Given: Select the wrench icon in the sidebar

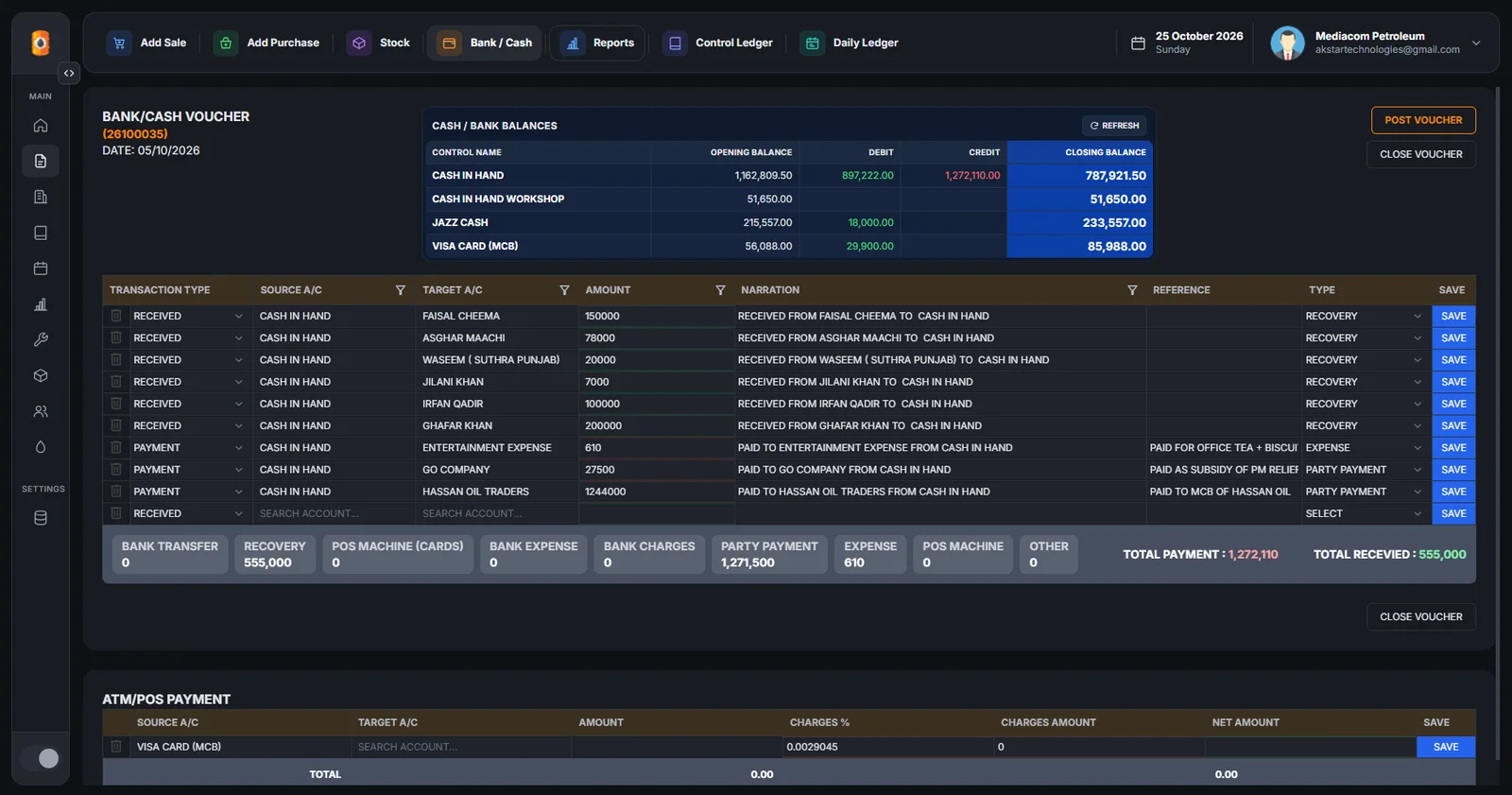Looking at the screenshot, I should [x=41, y=339].
